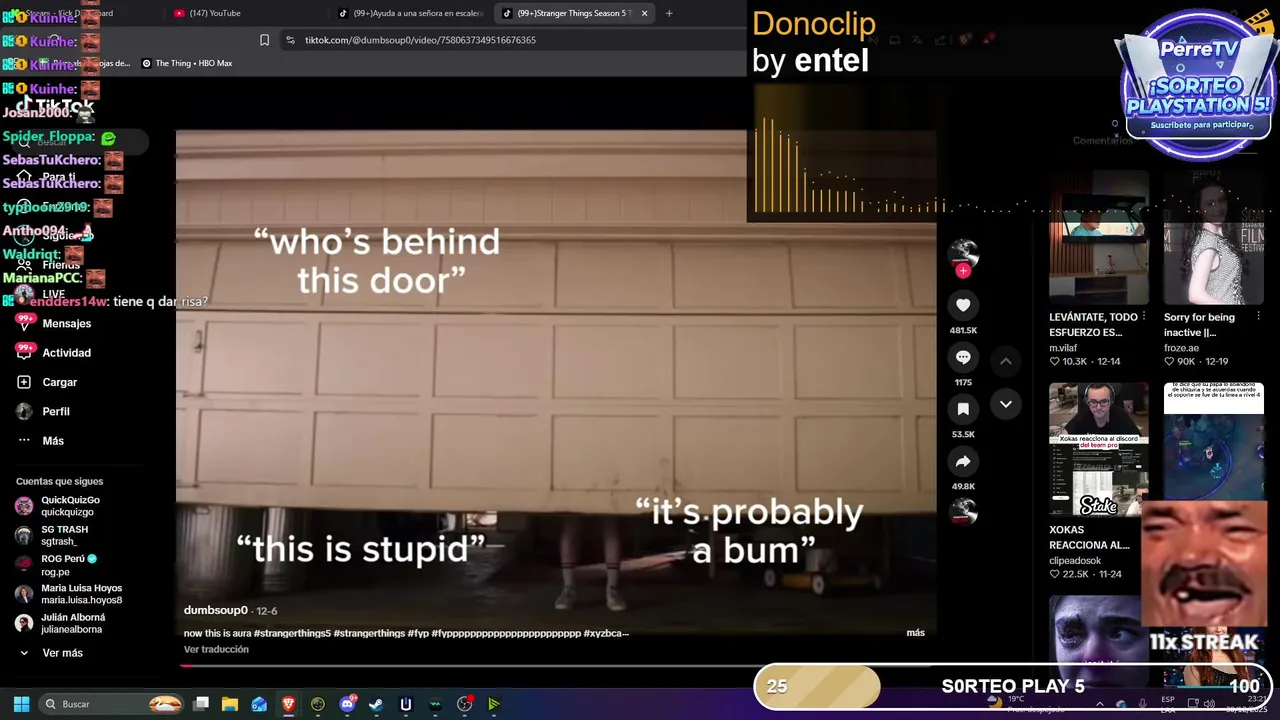This screenshot has height=720, width=1280.
Task: Click 'Ver traducción' under the caption
Action: click(x=216, y=649)
